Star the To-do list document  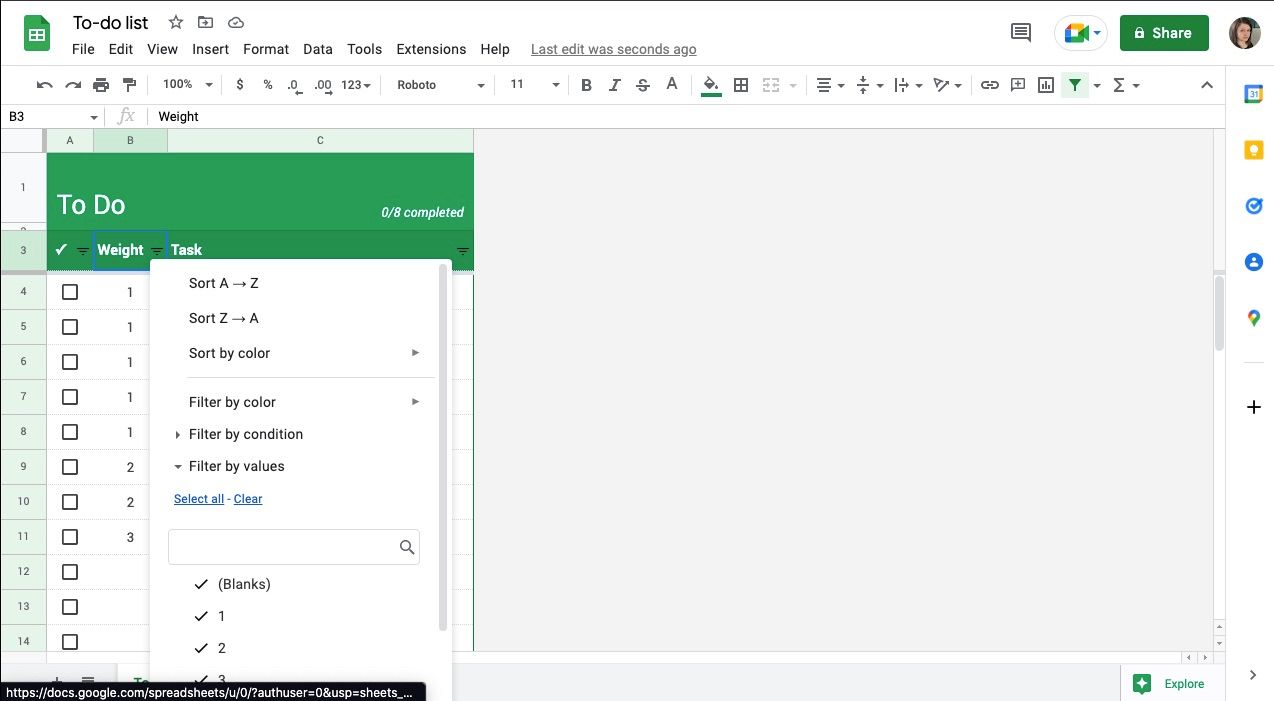[176, 22]
